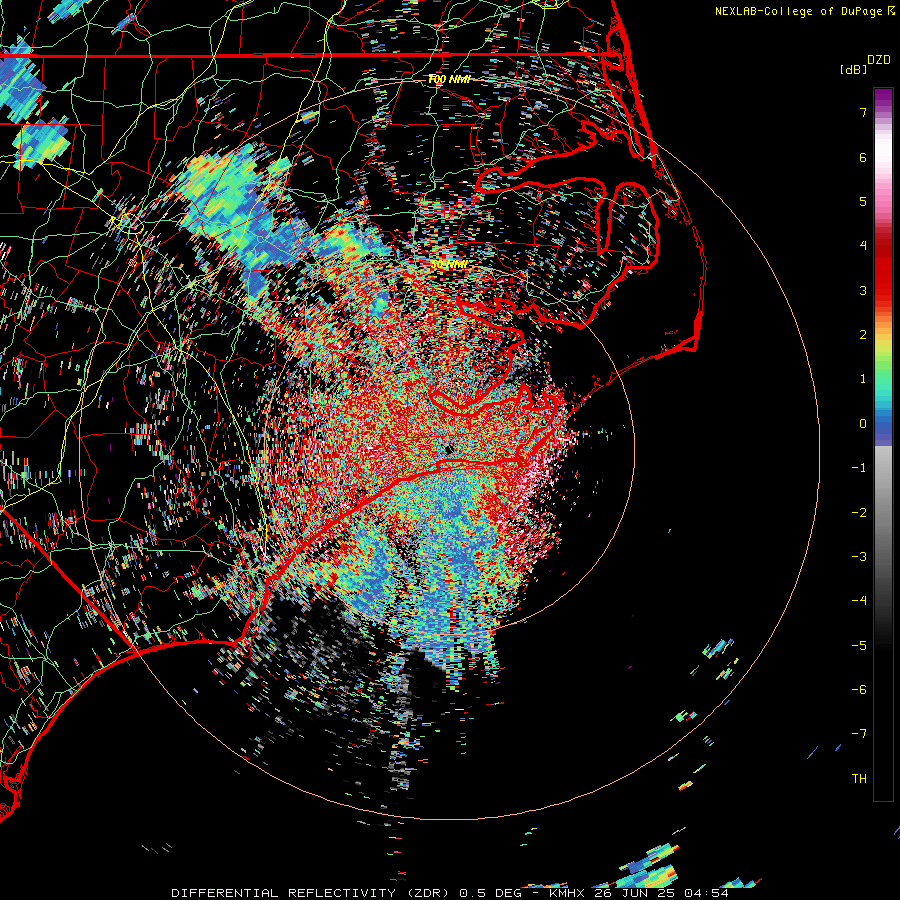Click the DZD product label above the scale
The image size is (900, 900).
(879, 60)
